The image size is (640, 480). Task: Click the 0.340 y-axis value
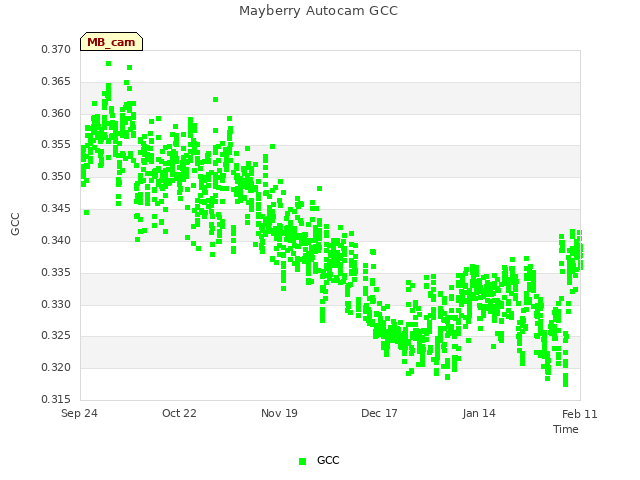[56, 240]
